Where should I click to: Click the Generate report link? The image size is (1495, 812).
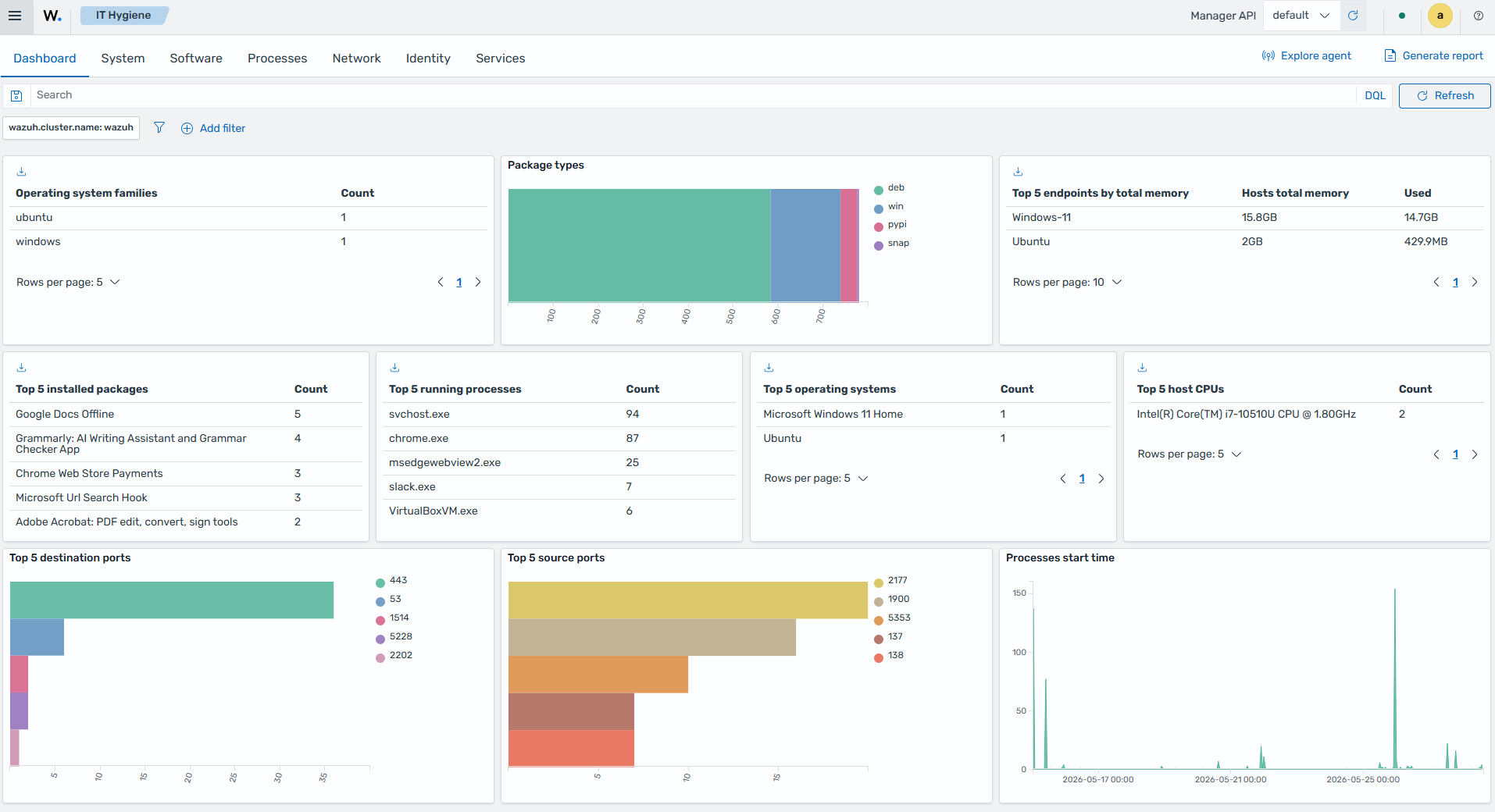click(x=1433, y=55)
